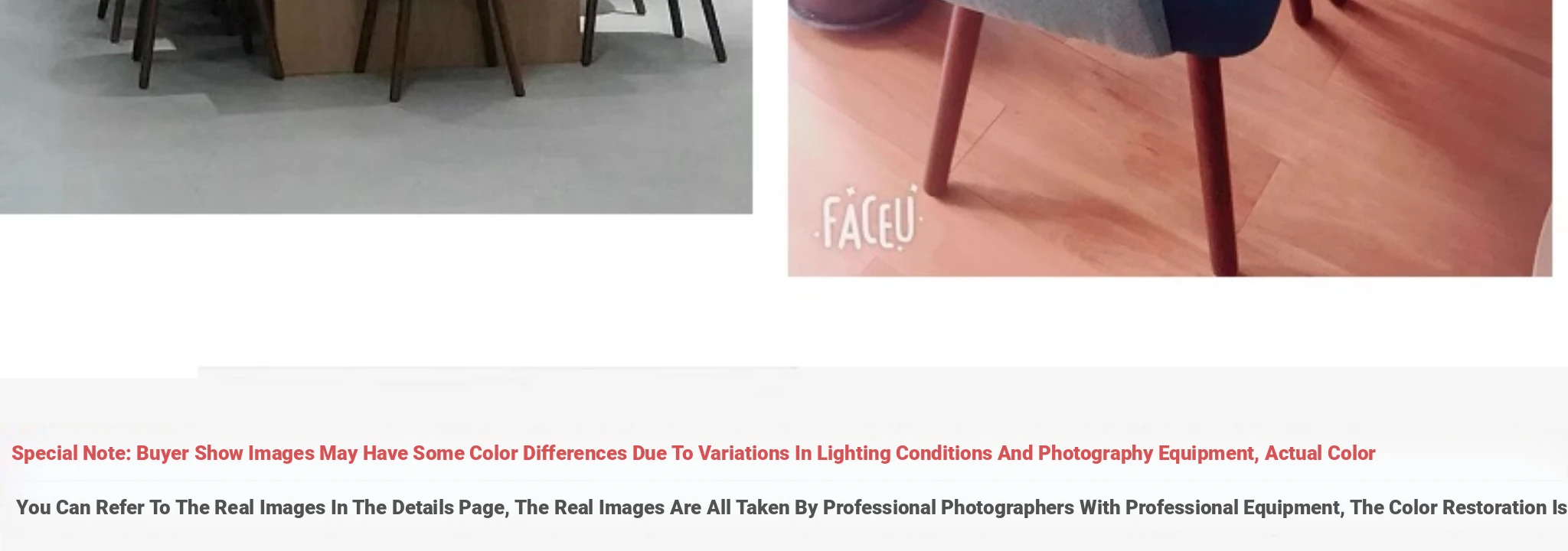
Task: Click the light gray banner above the note
Action: coord(784,398)
